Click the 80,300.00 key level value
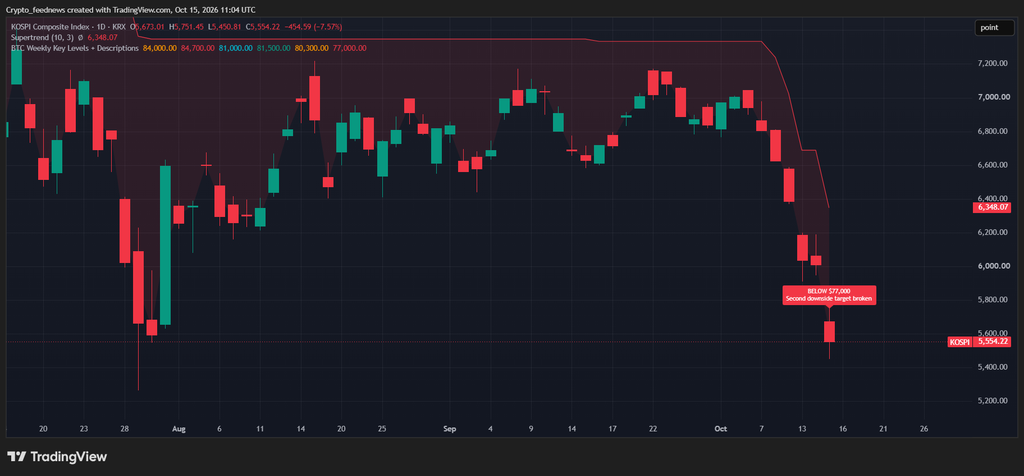The width and height of the screenshot is (1024, 476). tap(312, 48)
